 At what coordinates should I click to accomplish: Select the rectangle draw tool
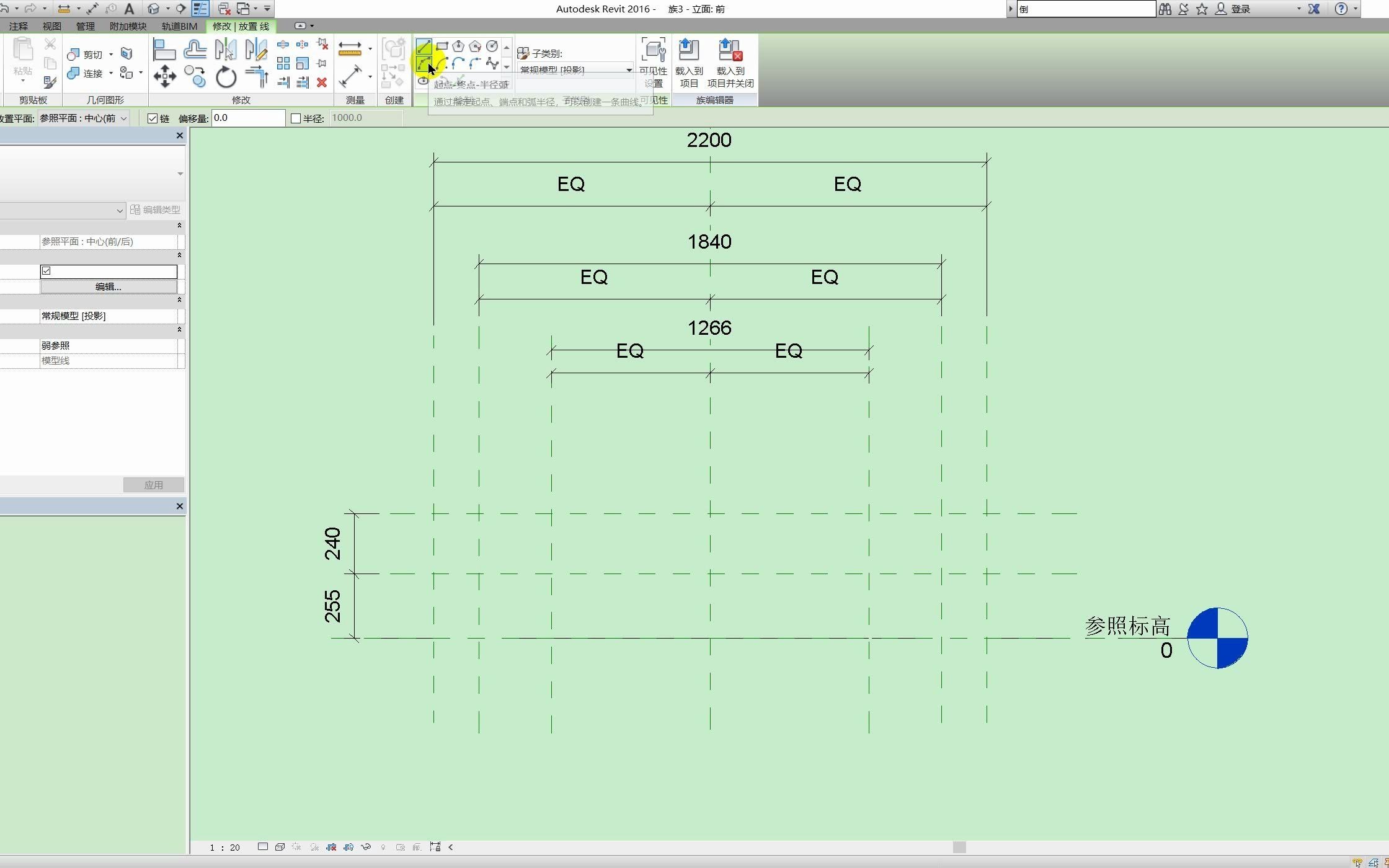click(442, 45)
